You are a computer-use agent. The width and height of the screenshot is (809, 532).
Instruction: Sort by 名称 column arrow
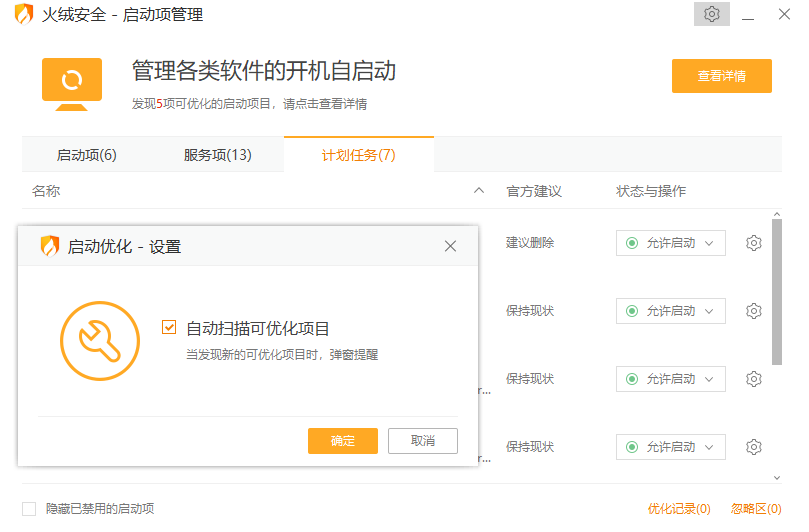(479, 191)
